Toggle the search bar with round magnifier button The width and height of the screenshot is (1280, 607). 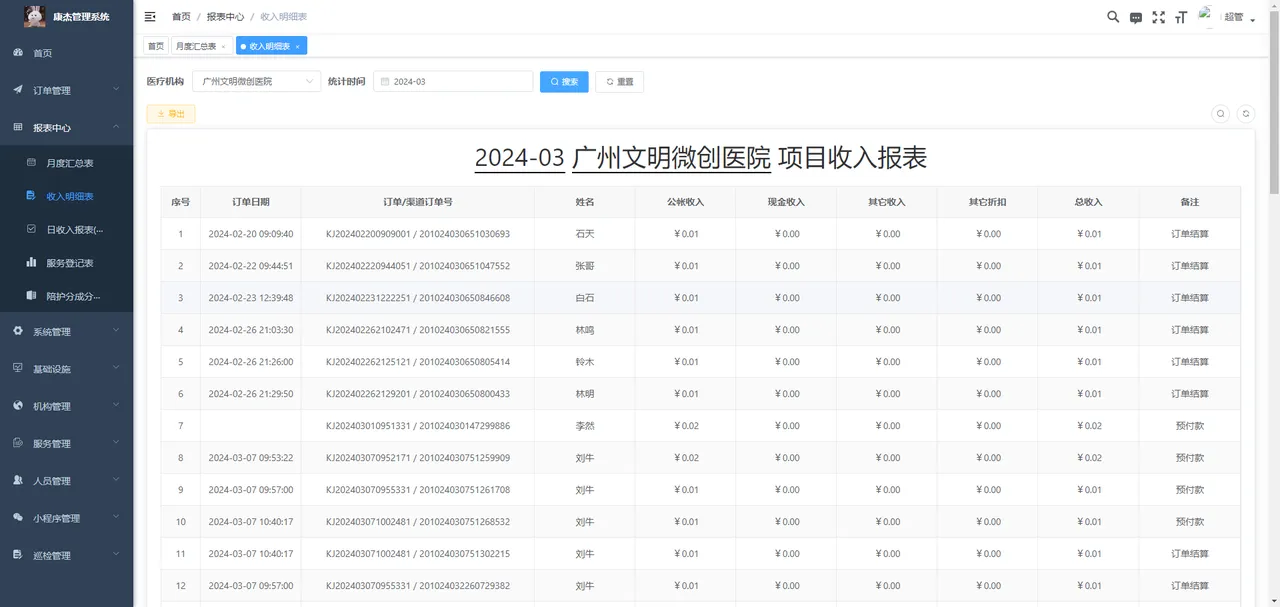click(x=1221, y=114)
